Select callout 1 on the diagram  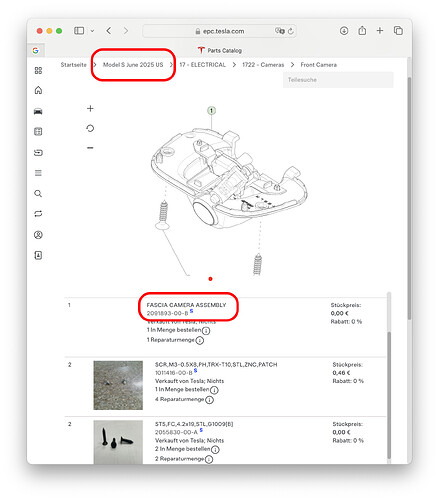pos(211,110)
